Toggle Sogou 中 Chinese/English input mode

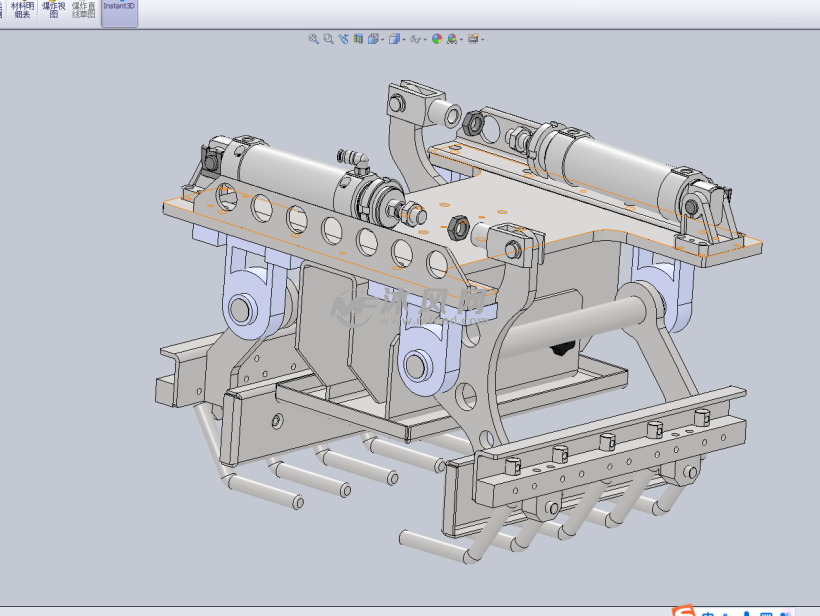click(x=708, y=611)
